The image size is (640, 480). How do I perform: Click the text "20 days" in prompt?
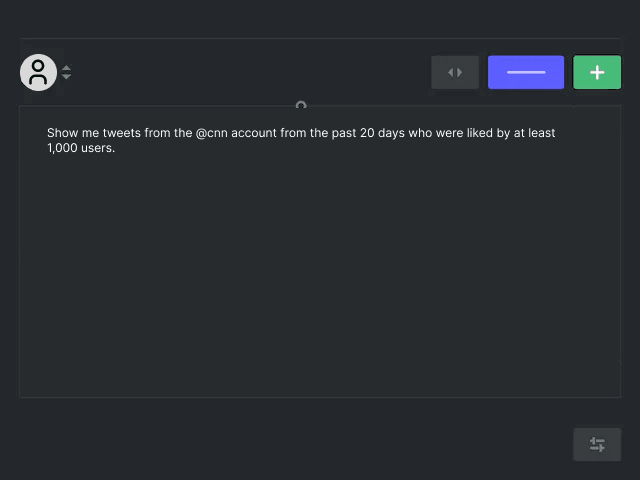[376, 133]
